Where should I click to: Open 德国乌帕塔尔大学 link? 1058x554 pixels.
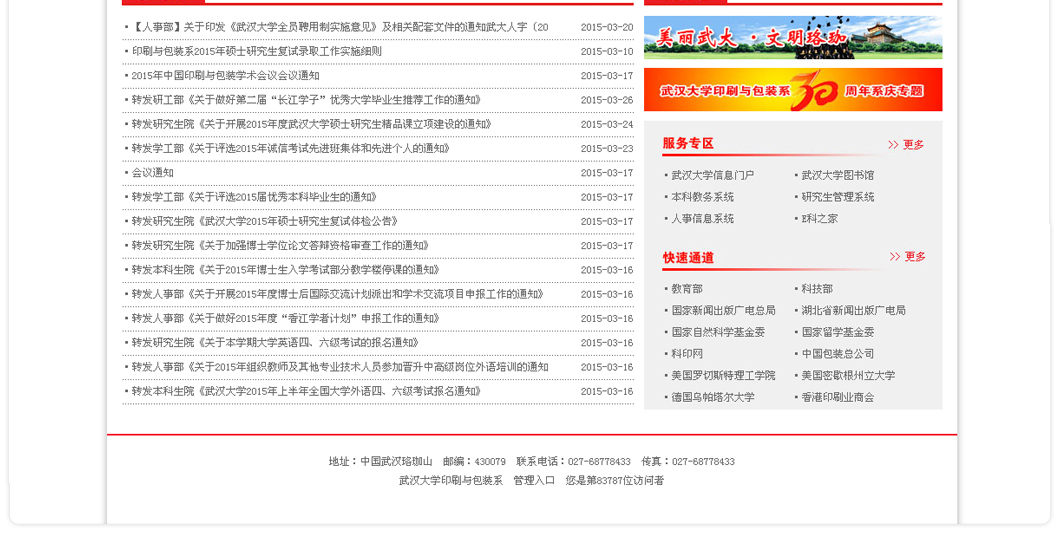pos(713,397)
